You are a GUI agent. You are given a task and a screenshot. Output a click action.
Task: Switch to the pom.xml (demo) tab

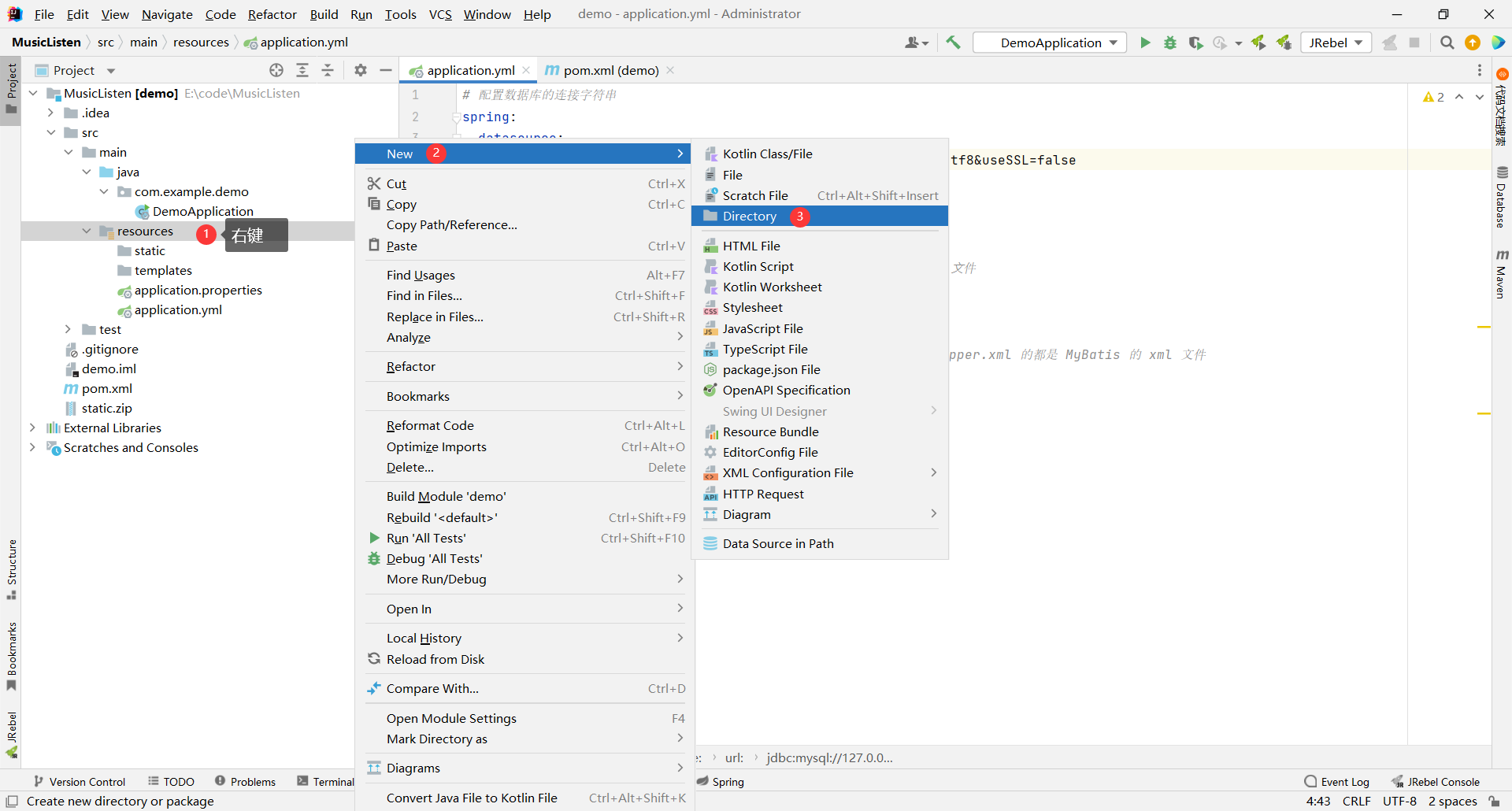pyautogui.click(x=610, y=70)
